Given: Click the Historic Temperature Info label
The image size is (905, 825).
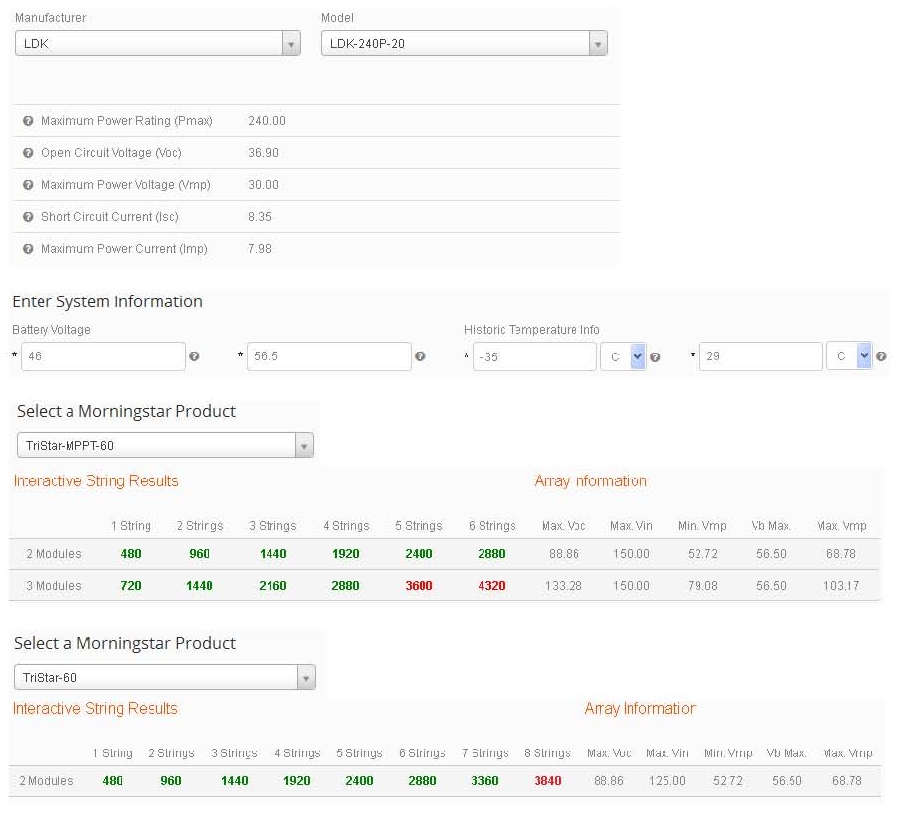Looking at the screenshot, I should tap(532, 330).
